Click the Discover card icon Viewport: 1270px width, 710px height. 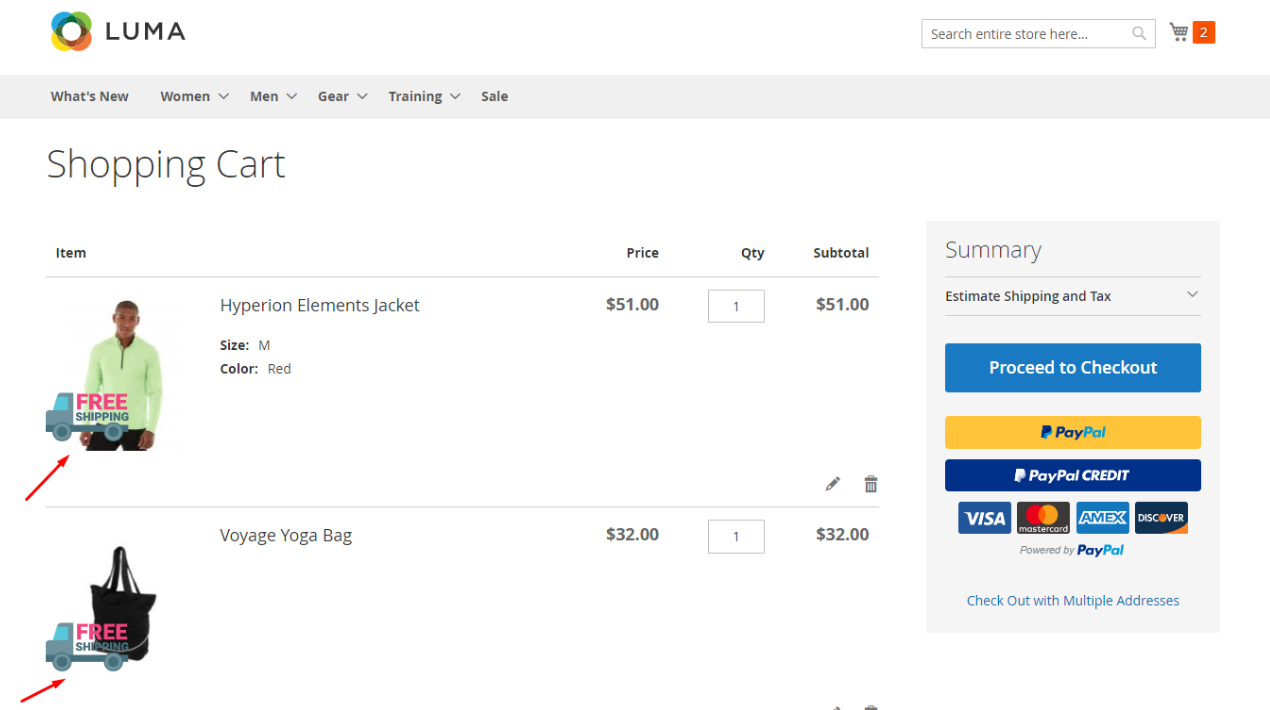point(1161,518)
